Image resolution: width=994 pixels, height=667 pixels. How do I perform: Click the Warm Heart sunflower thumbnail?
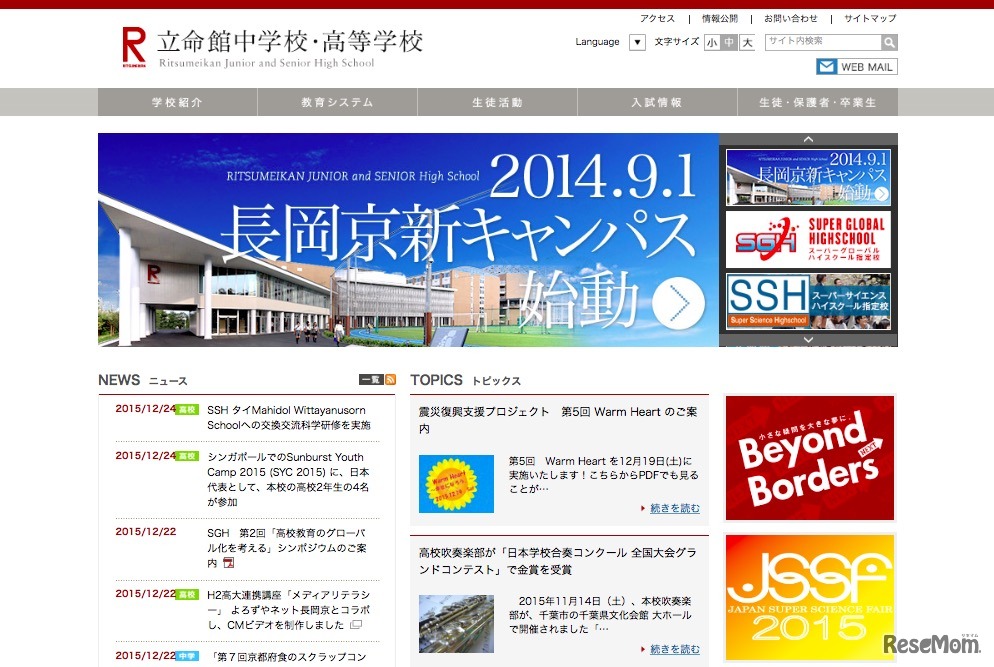(456, 484)
